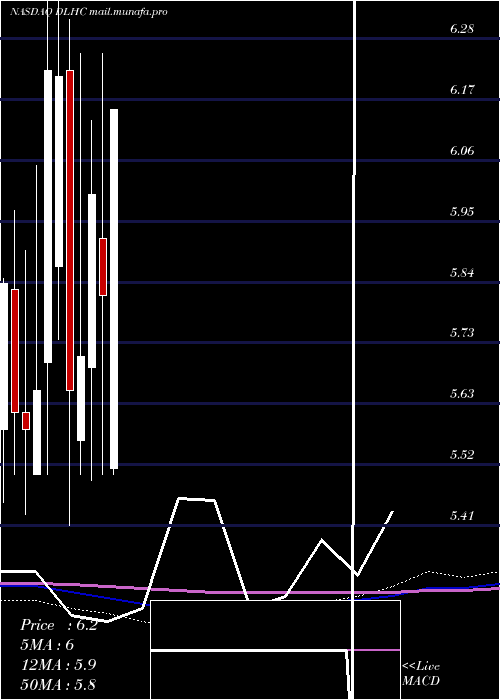This screenshot has width=500, height=700.
Task: Click the tallest red candlestick body
Action: (70, 230)
